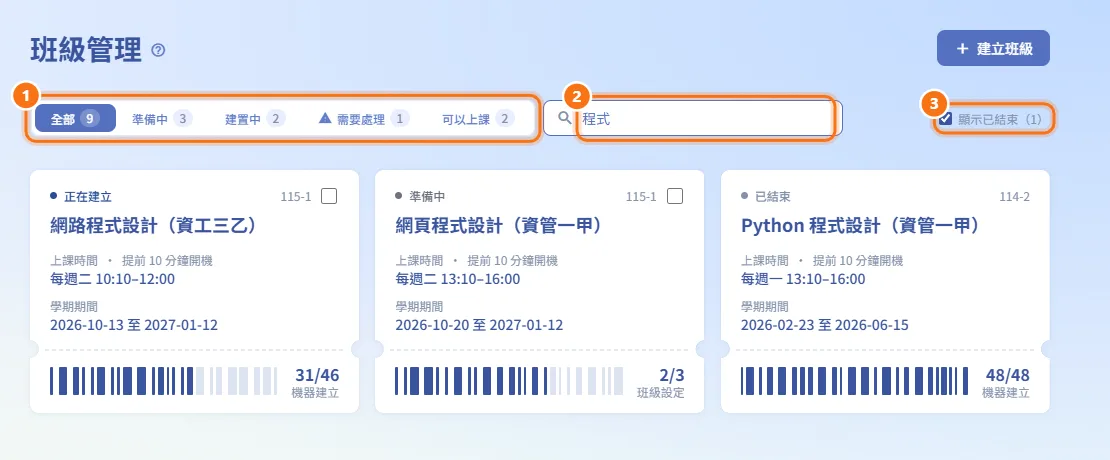
Task: Click the 2/3 班級設定 progress bar
Action: [x=509, y=381]
